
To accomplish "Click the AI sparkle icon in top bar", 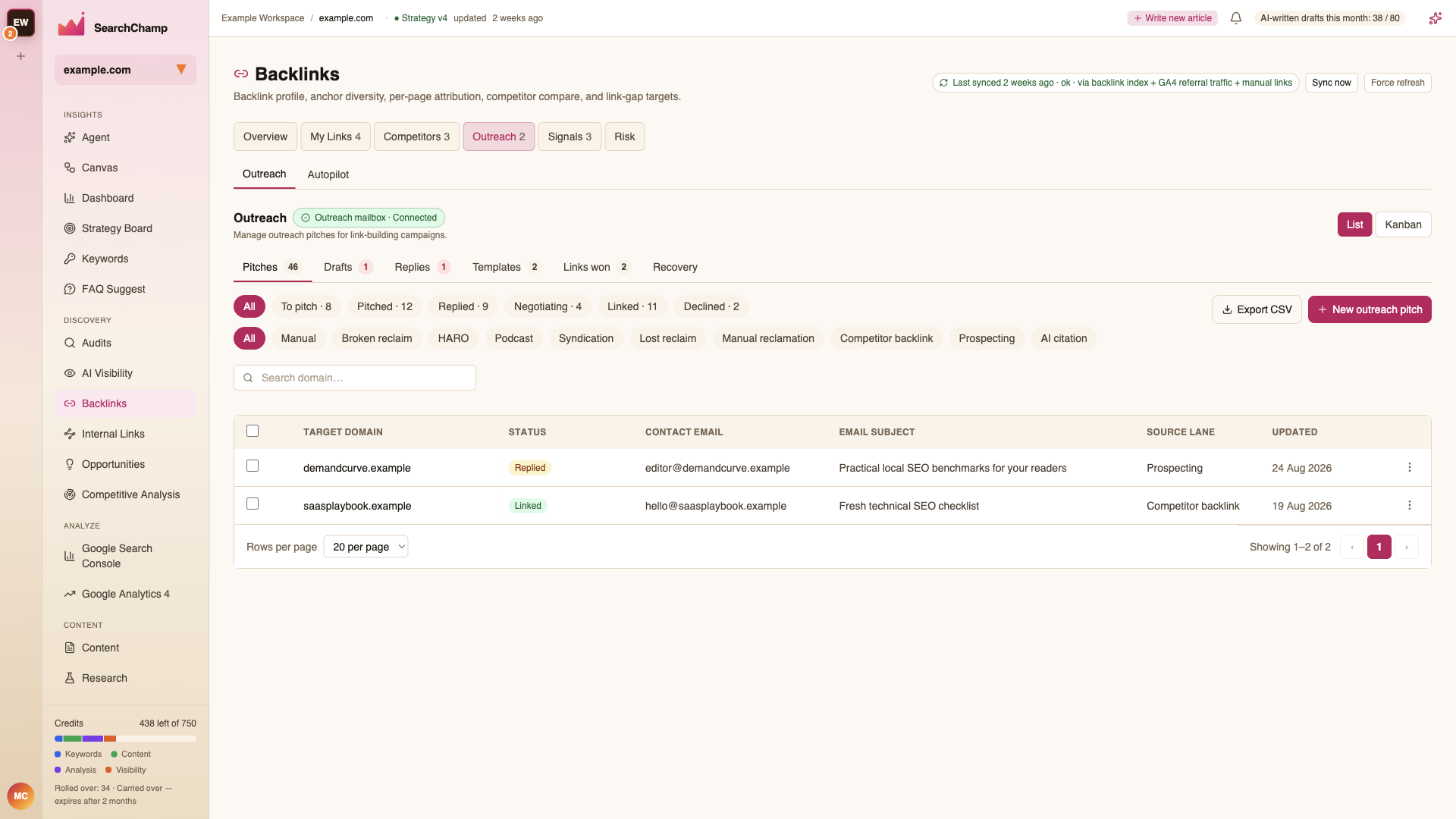I will [1435, 18].
